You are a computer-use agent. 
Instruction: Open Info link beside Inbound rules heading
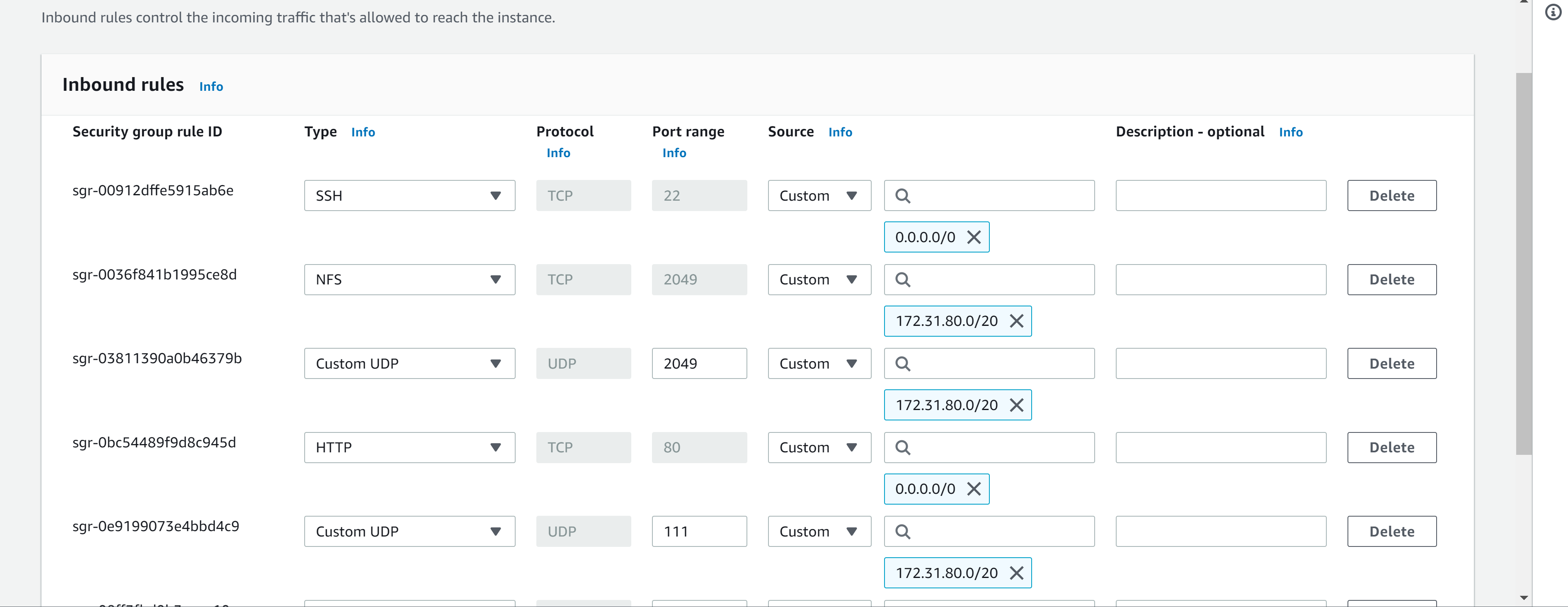pos(211,87)
